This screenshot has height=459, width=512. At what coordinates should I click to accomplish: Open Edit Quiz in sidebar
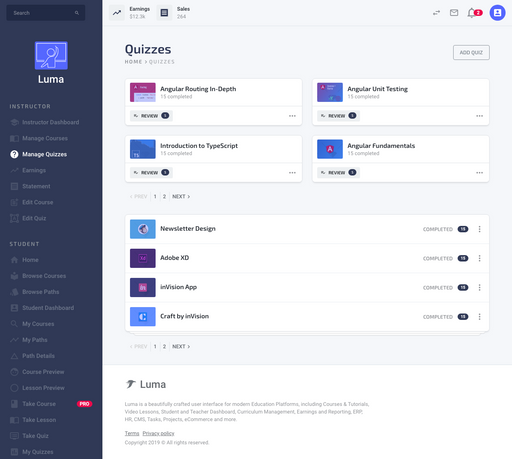pyautogui.click(x=34, y=218)
